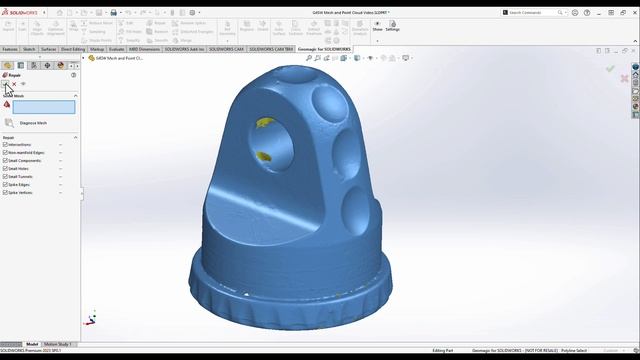
Task: Click the Show button in ribbon
Action: click(378, 26)
